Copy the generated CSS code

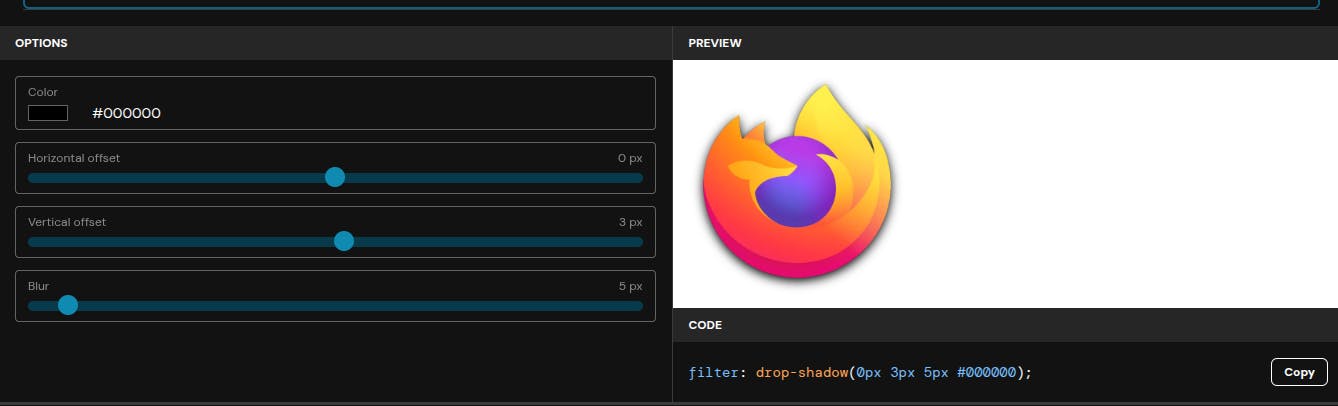1299,372
